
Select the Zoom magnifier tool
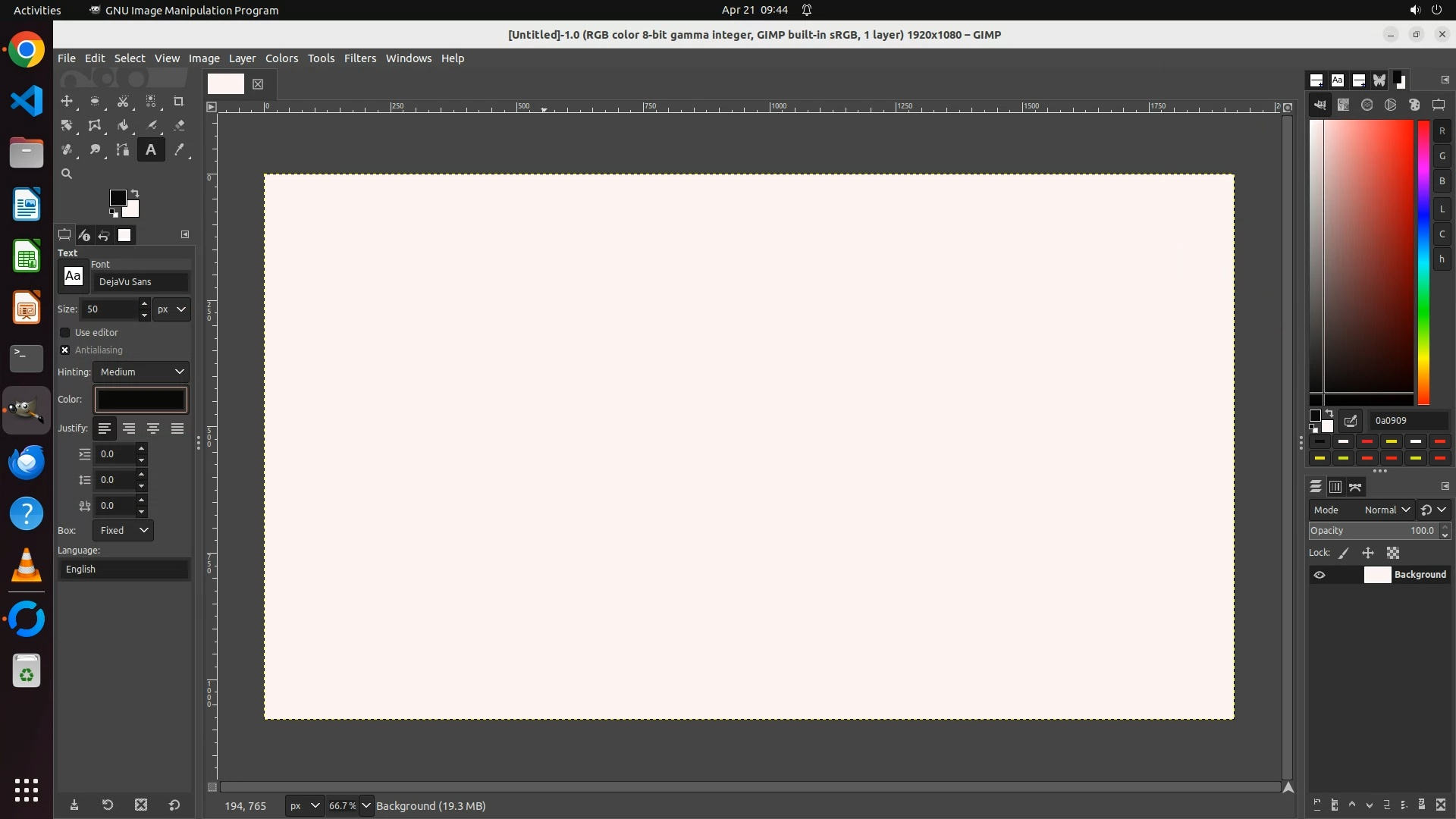(x=67, y=174)
